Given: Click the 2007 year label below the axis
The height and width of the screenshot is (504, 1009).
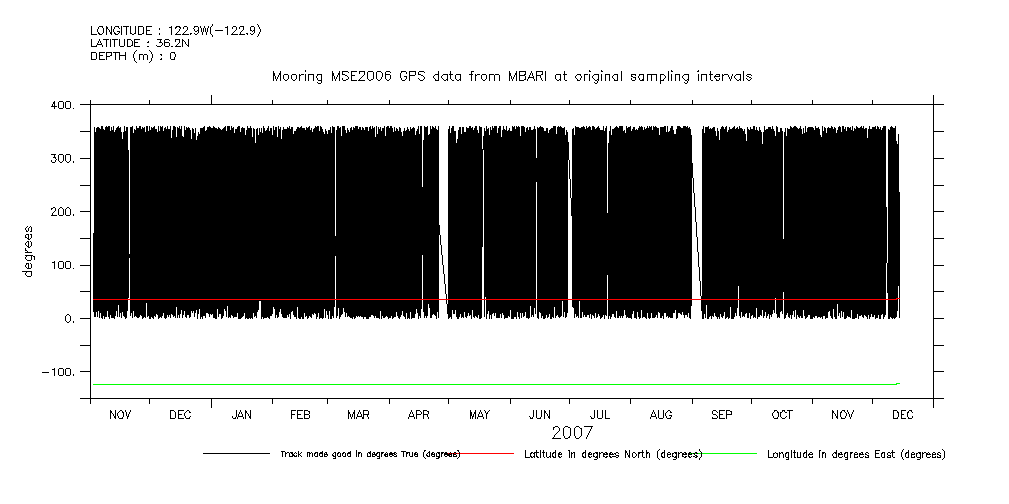Looking at the screenshot, I should pos(572,433).
